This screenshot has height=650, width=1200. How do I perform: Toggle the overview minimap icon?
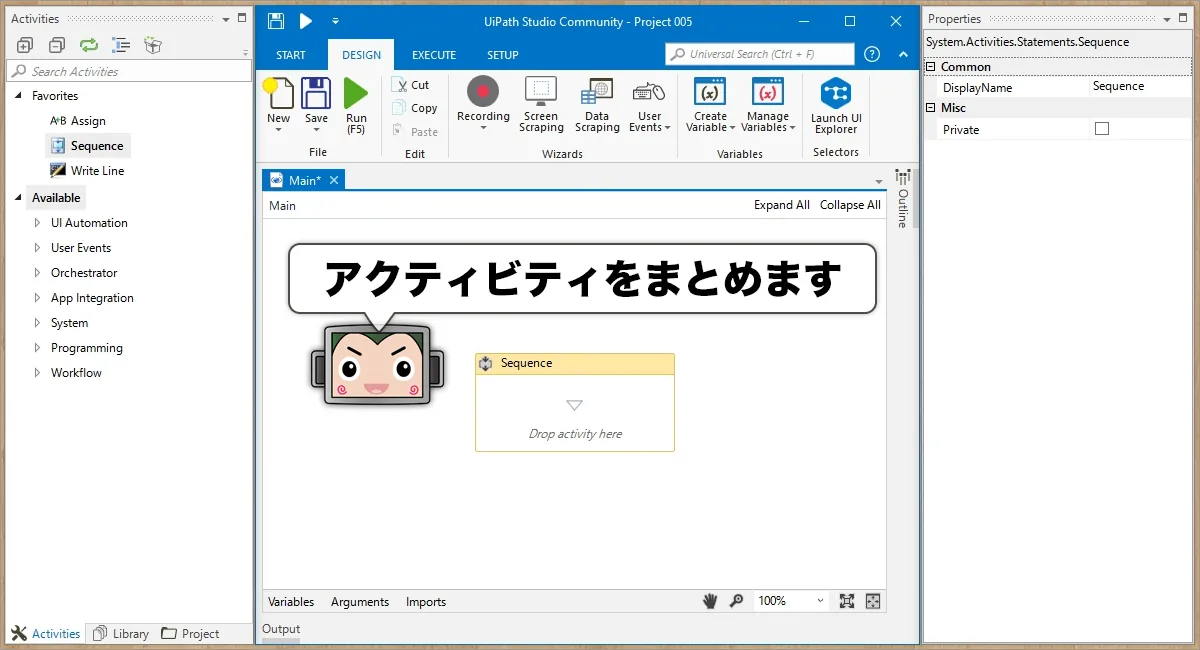click(873, 601)
